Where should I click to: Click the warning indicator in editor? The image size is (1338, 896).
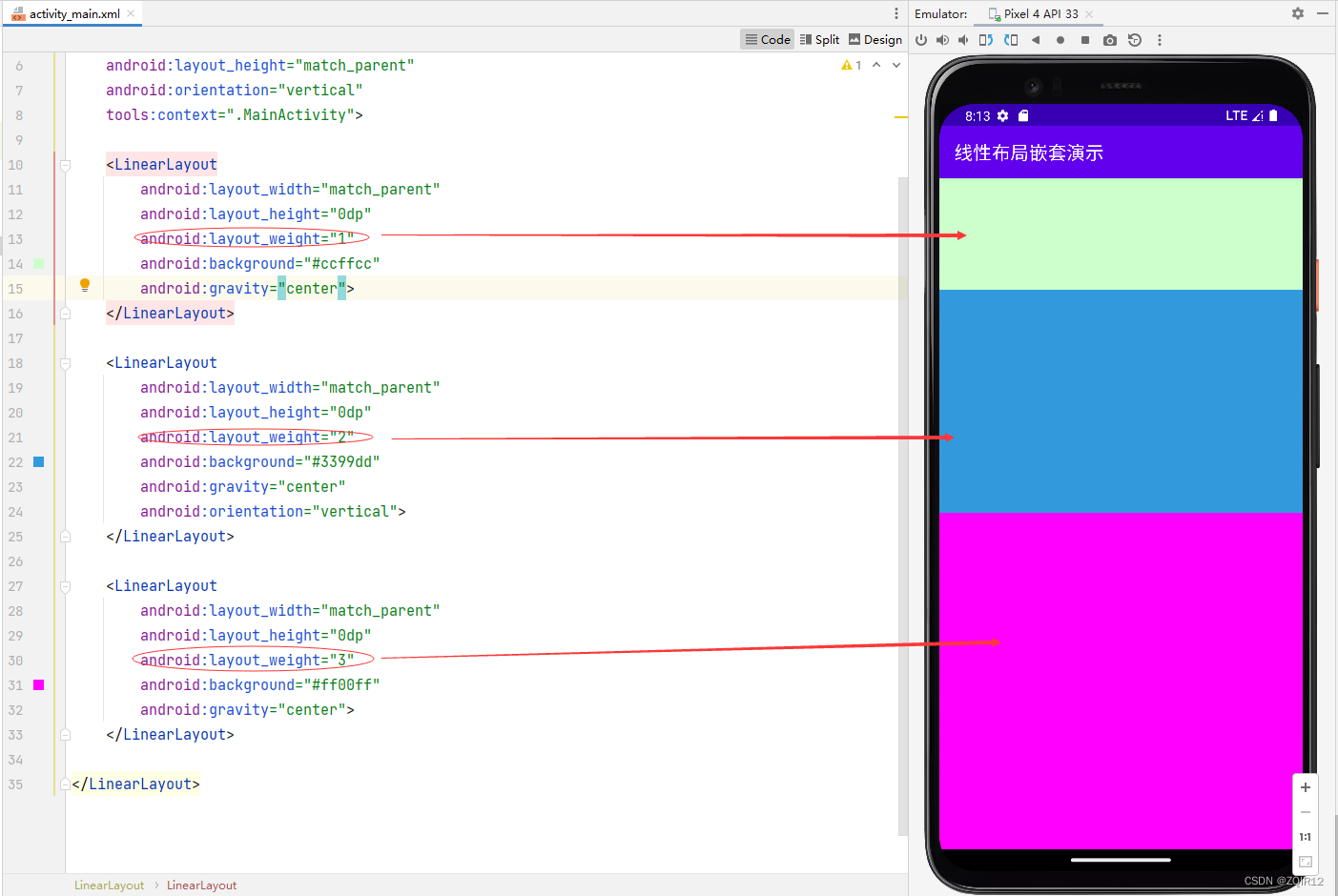(852, 65)
